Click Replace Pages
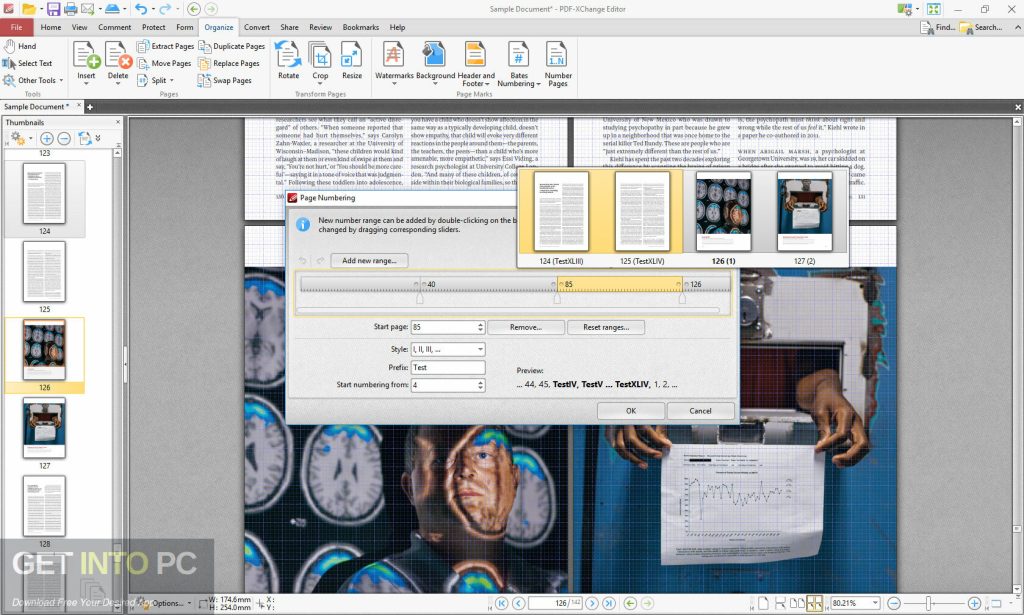Image resolution: width=1024 pixels, height=615 pixels. click(x=229, y=63)
